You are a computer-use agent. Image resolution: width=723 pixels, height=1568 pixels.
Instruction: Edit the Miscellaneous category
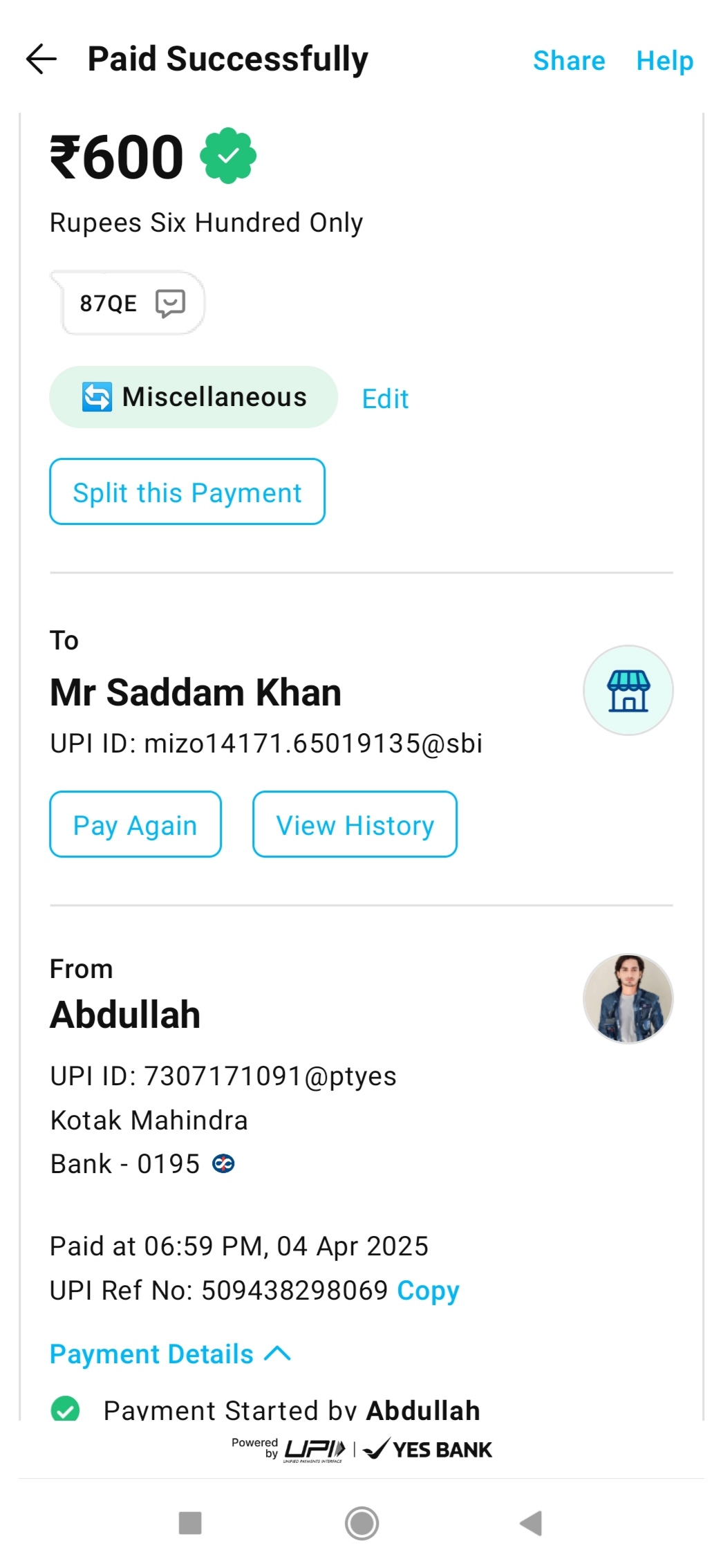coord(385,399)
